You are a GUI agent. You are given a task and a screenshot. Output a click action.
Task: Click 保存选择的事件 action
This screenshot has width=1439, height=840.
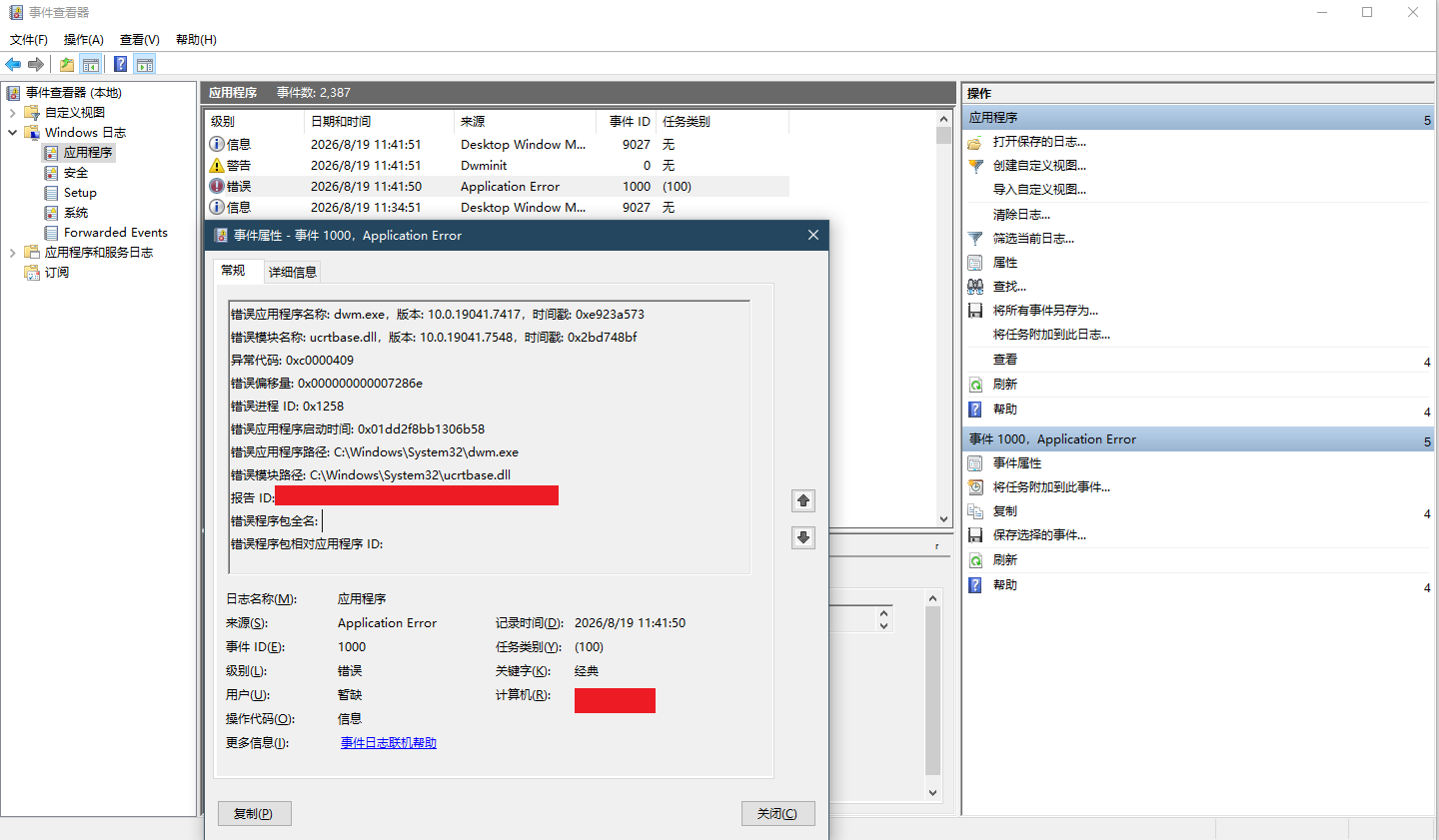pyautogui.click(x=1039, y=535)
